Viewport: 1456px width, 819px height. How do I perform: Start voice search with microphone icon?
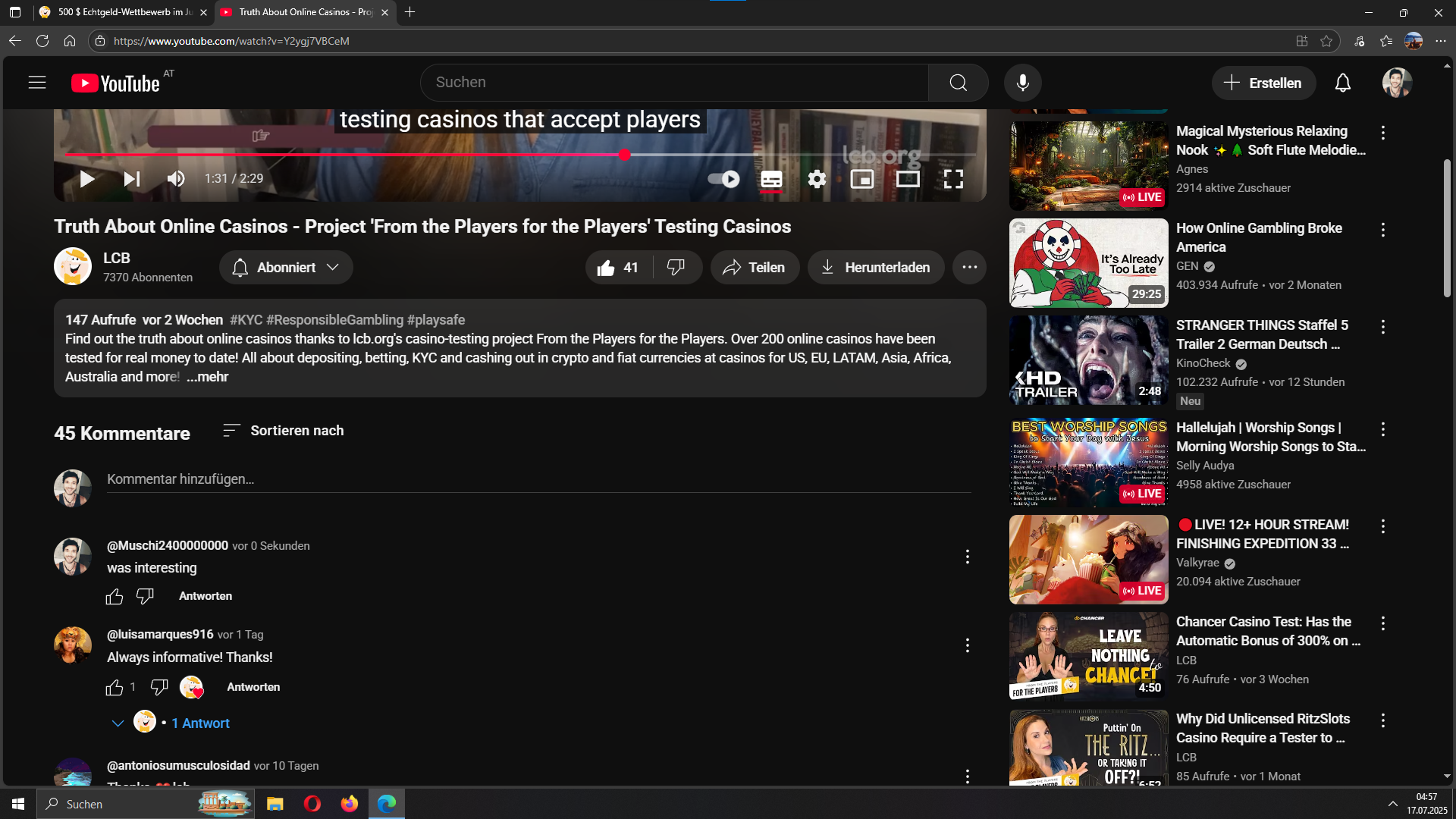[x=1022, y=83]
